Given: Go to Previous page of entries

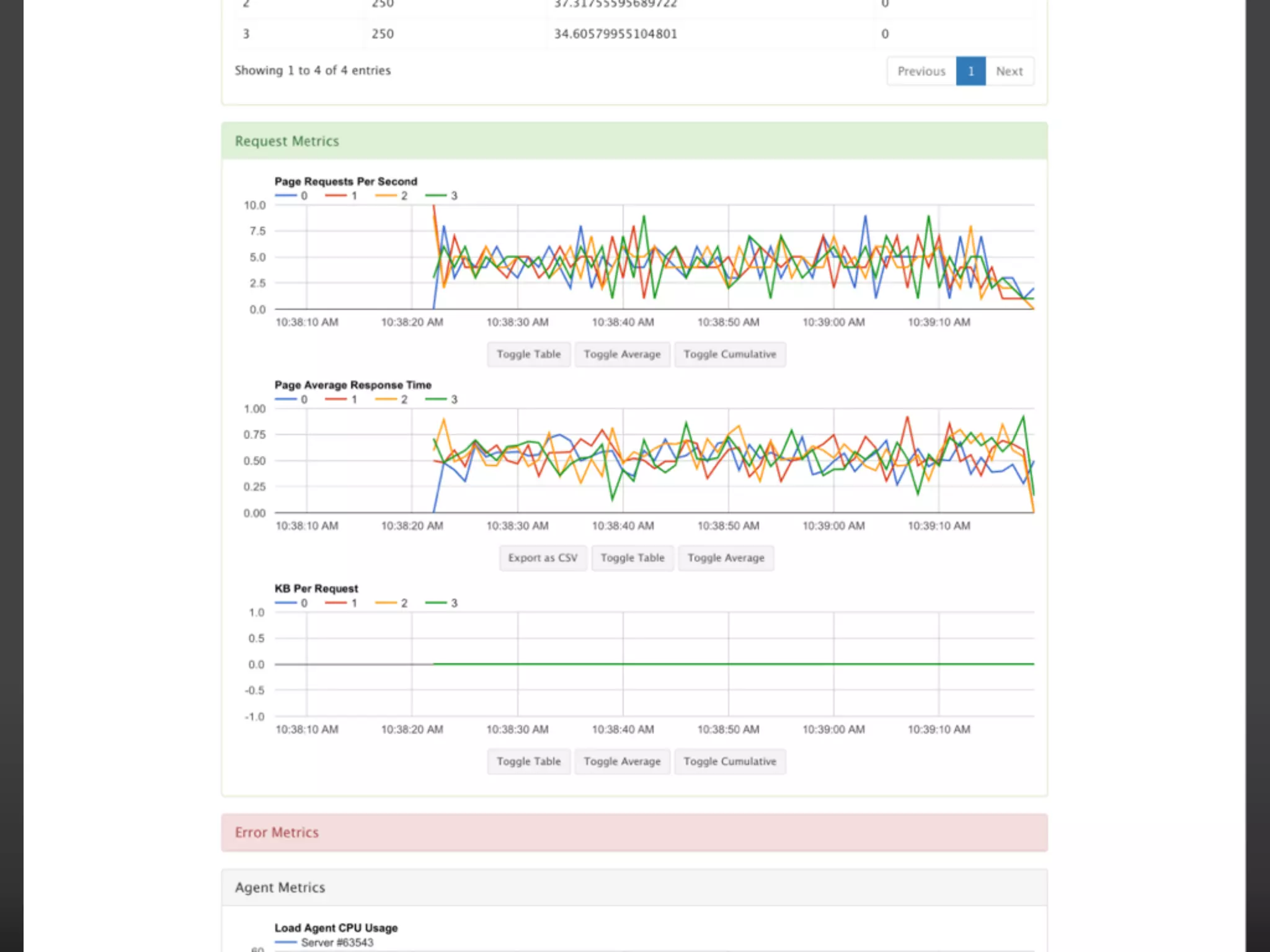Looking at the screenshot, I should (921, 71).
